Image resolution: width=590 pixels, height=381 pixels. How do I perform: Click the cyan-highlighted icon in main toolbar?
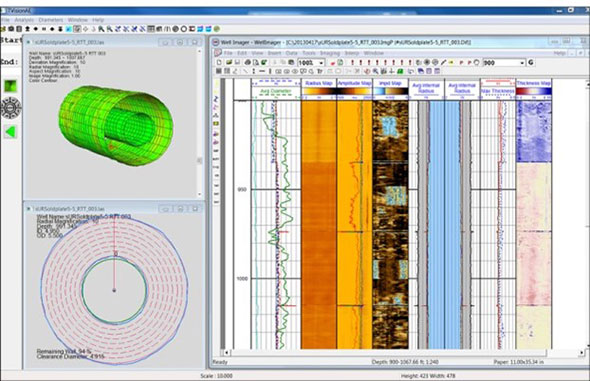[x=68, y=29]
